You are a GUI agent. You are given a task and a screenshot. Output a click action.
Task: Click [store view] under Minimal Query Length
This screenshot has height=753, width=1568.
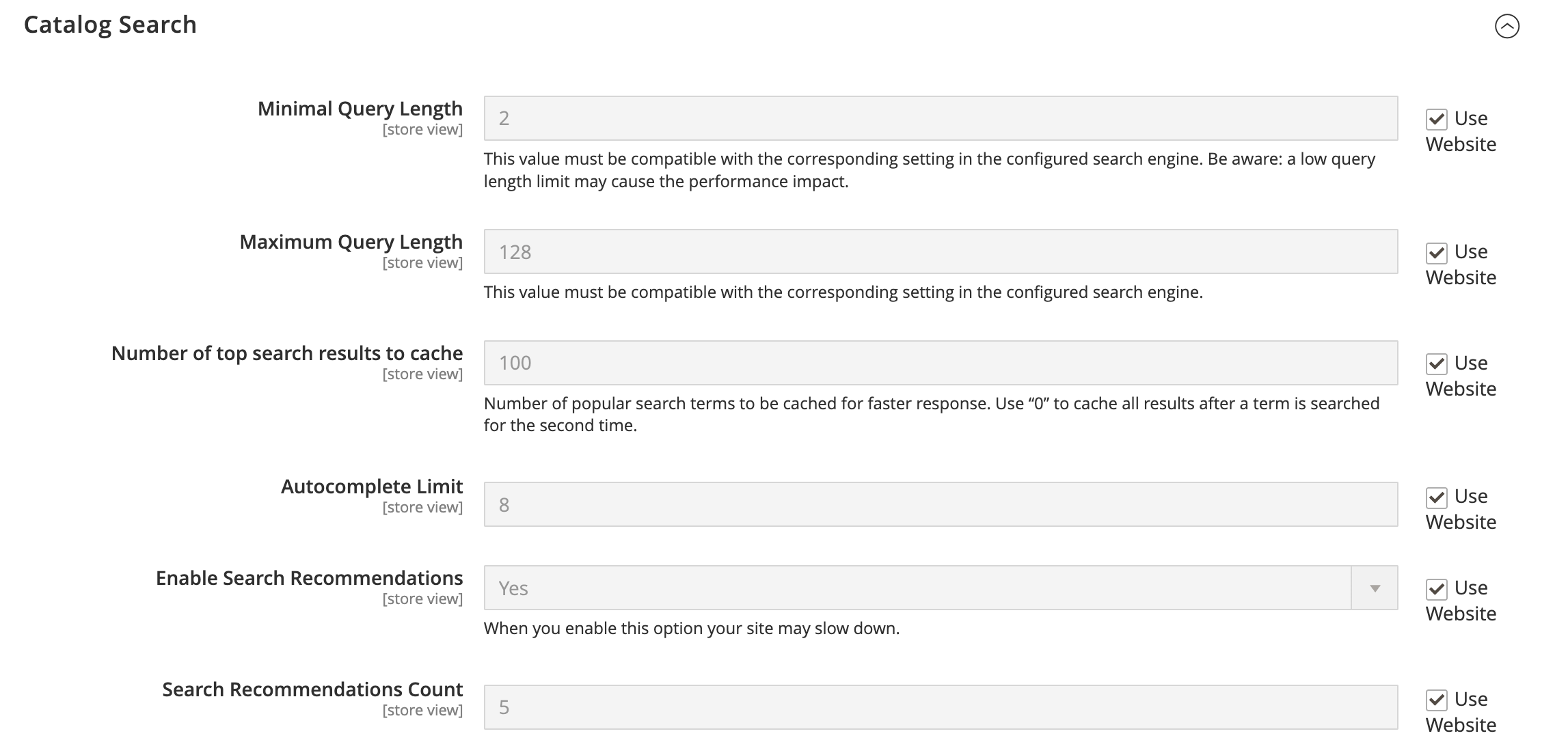tap(422, 129)
